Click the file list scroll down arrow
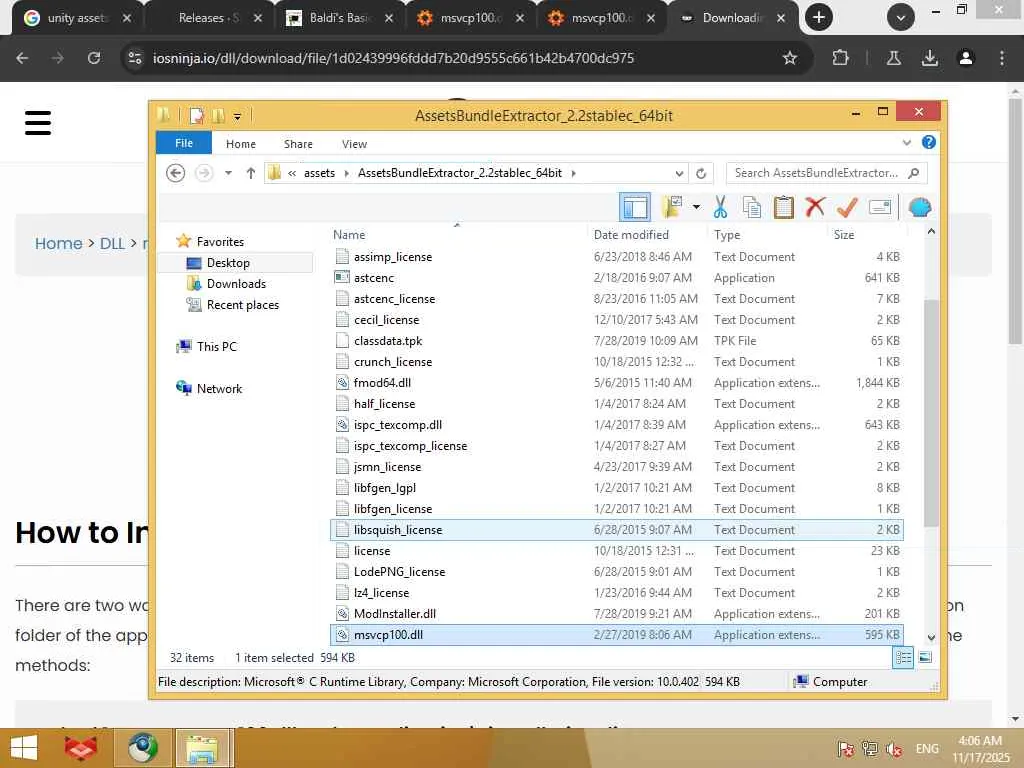1024x768 pixels. click(x=931, y=637)
